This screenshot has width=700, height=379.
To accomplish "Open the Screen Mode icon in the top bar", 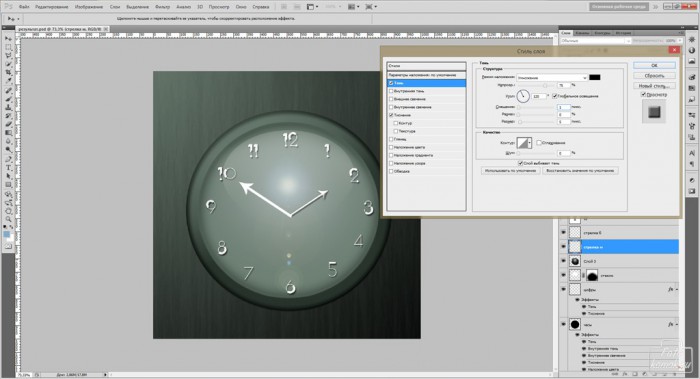I will tap(371, 7).
